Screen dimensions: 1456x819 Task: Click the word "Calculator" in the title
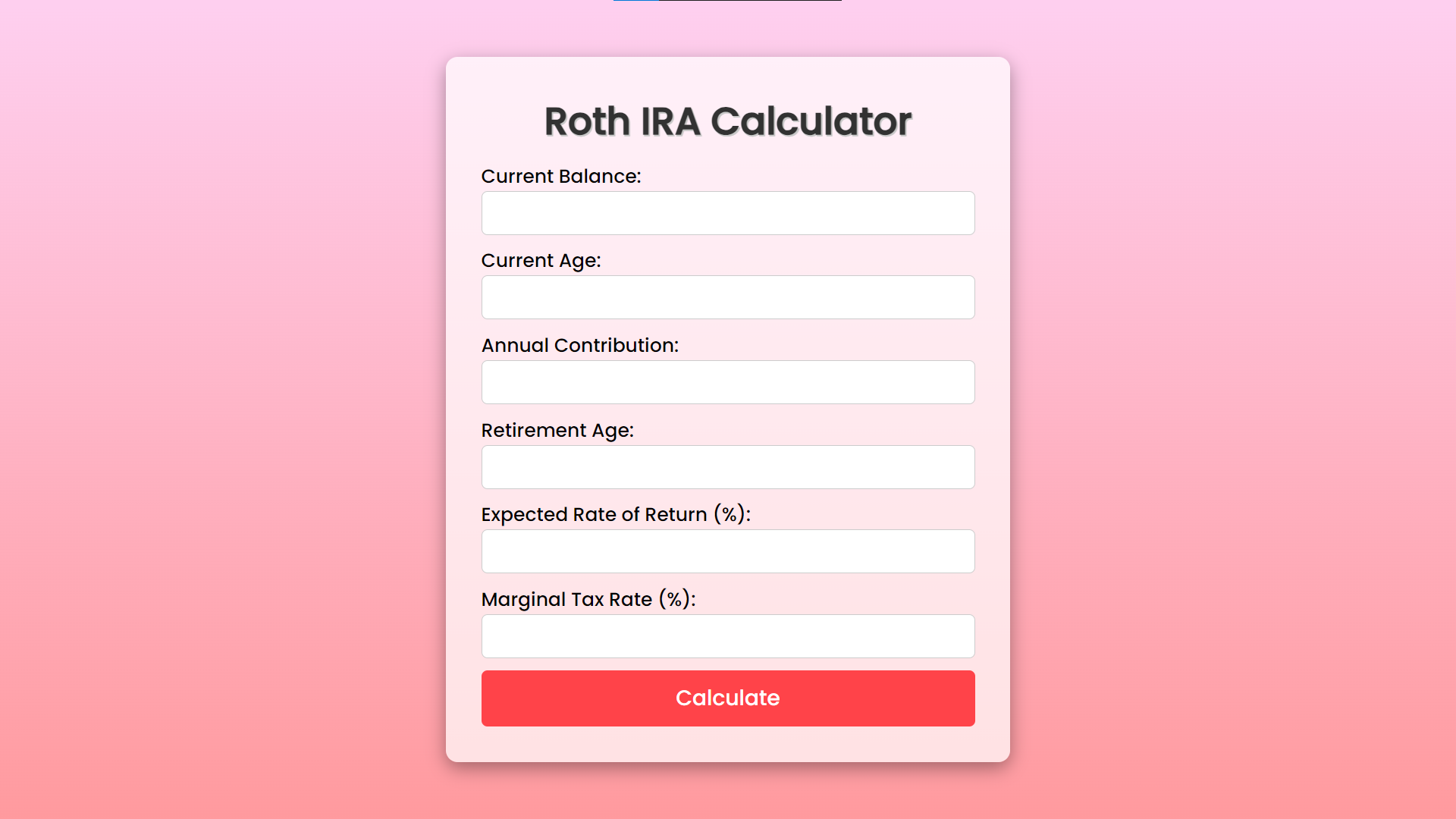point(811,121)
